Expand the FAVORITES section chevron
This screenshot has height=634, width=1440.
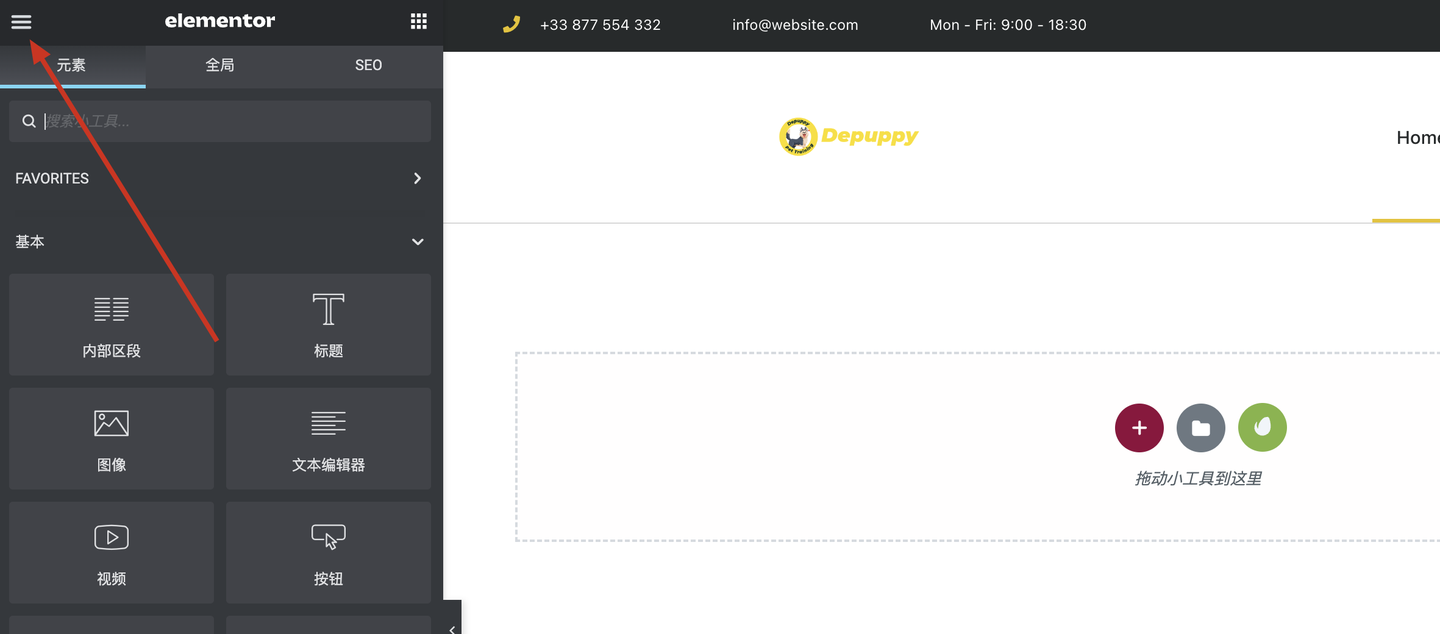click(418, 178)
